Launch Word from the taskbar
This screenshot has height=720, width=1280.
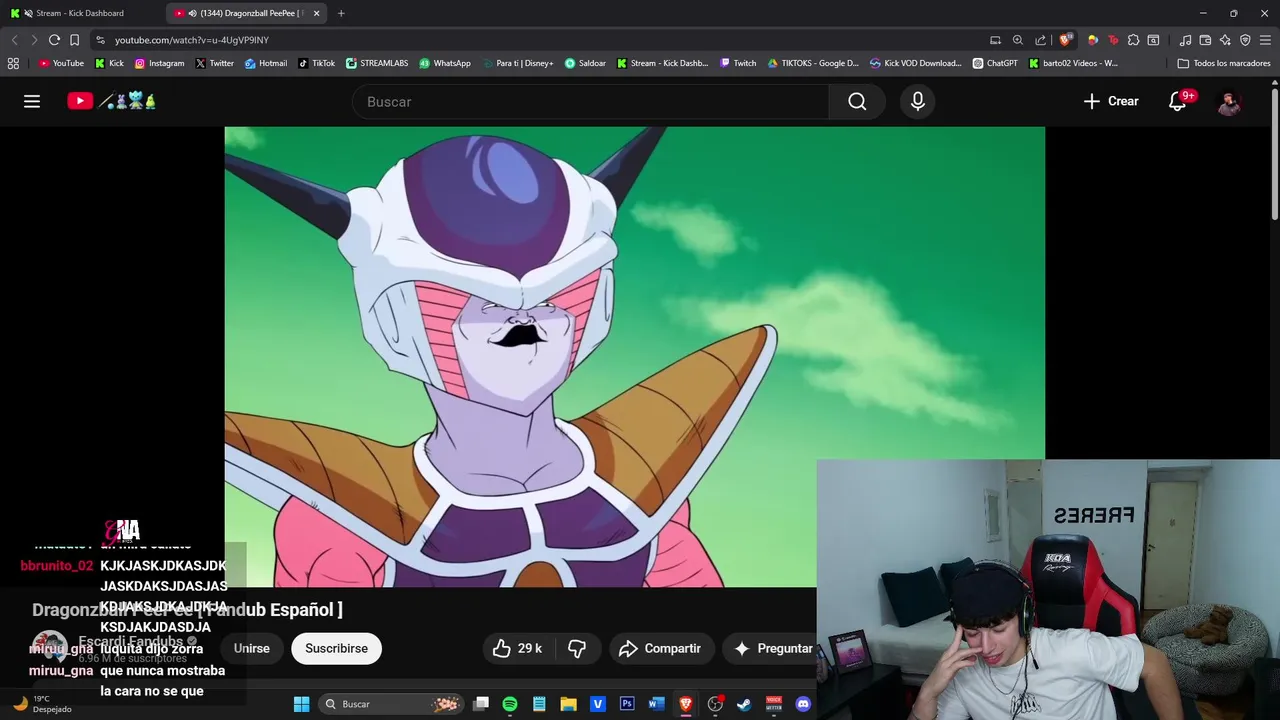click(656, 704)
